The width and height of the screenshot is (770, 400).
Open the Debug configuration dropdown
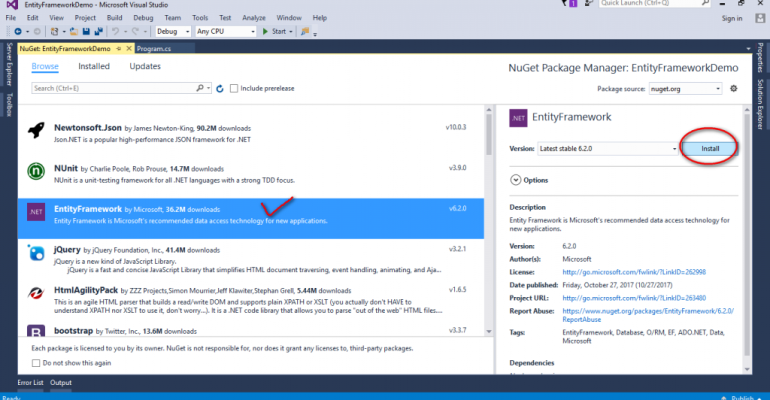tap(173, 31)
